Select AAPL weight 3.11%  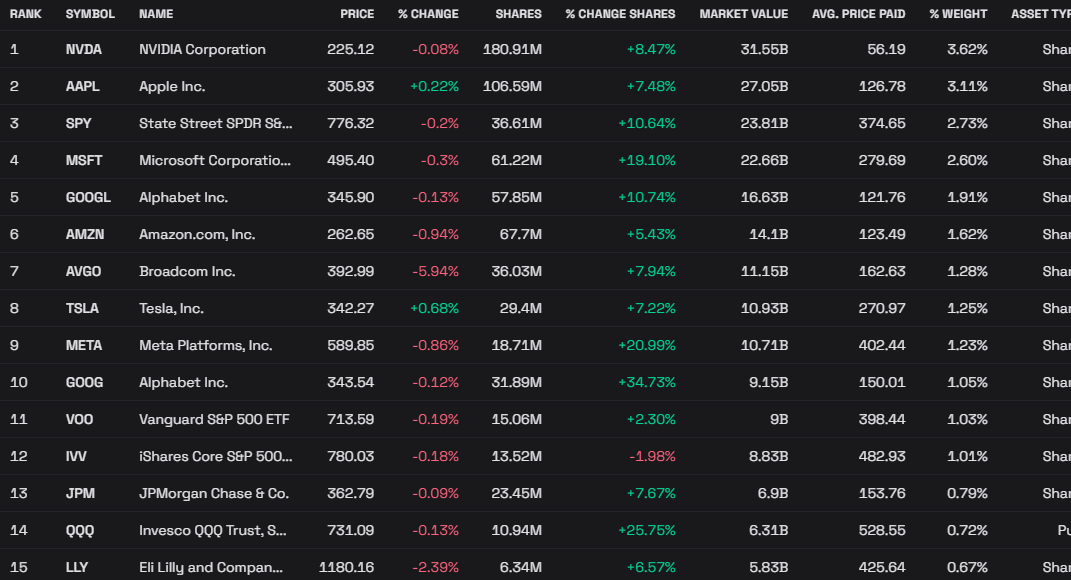tap(967, 86)
